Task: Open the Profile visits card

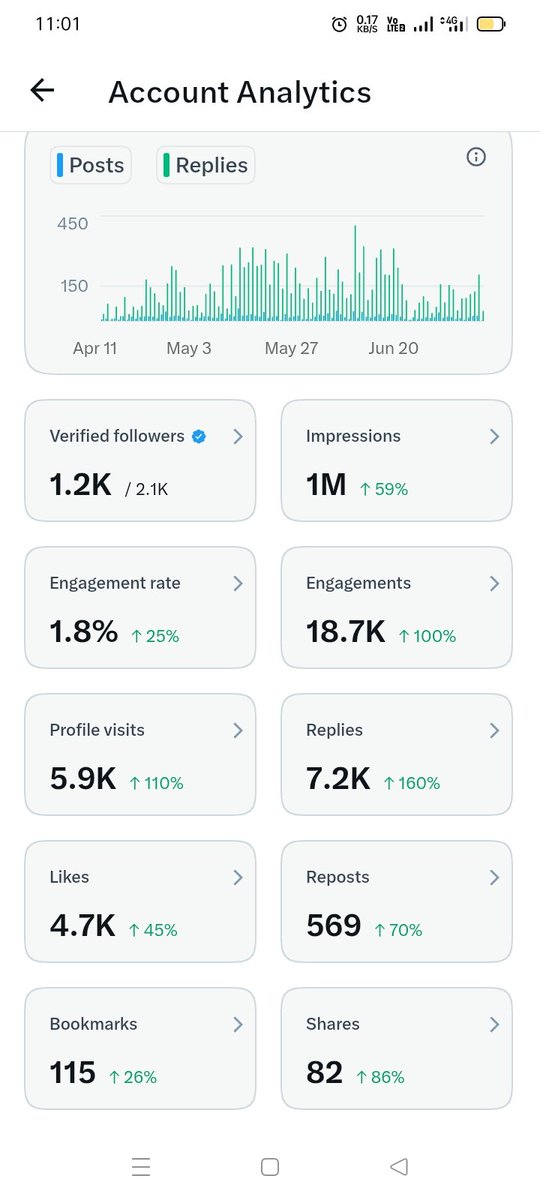Action: pyautogui.click(x=140, y=755)
